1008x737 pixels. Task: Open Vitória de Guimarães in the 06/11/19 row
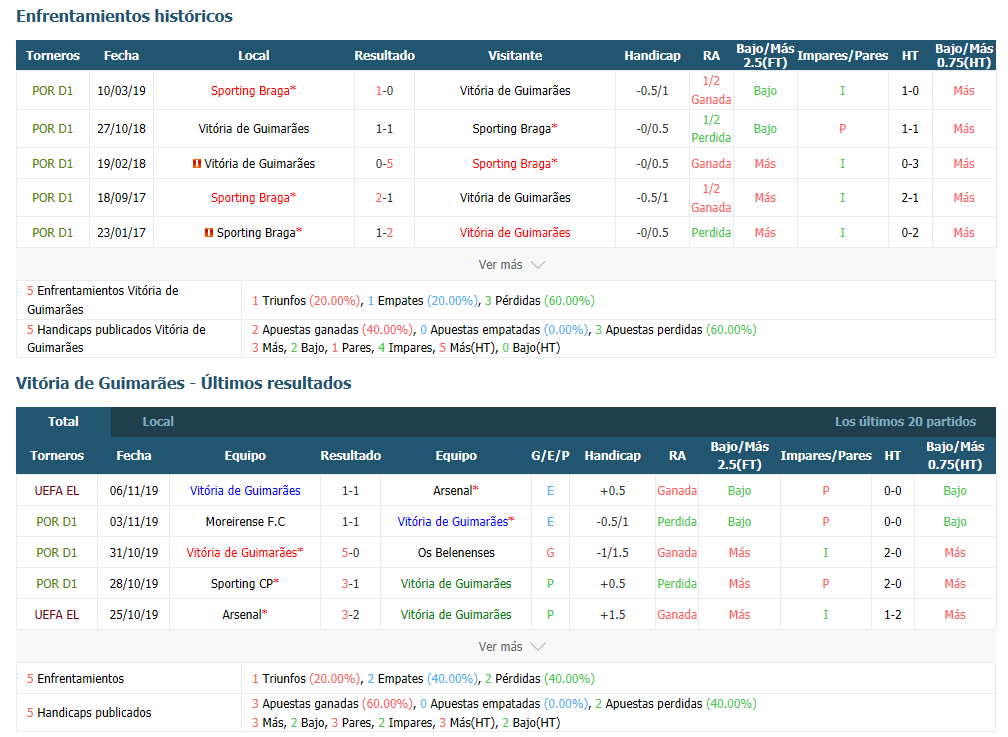pyautogui.click(x=245, y=491)
